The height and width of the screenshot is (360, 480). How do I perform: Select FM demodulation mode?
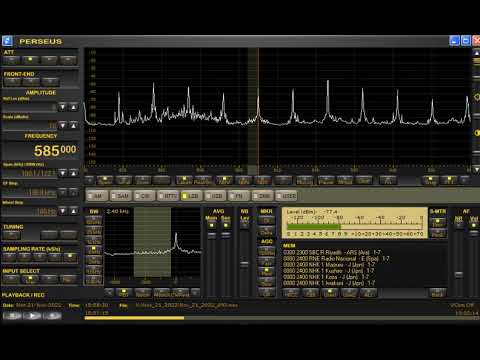(239, 196)
